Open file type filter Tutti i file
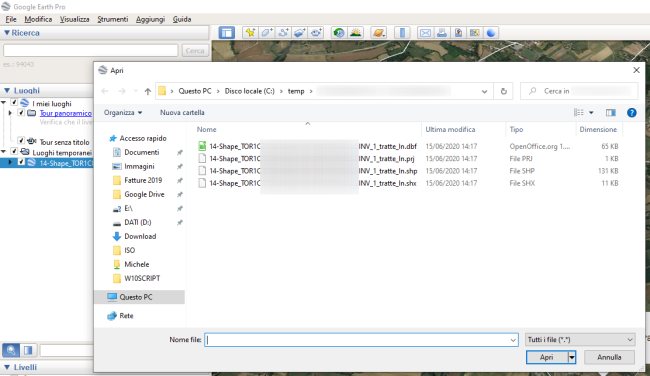 [580, 340]
